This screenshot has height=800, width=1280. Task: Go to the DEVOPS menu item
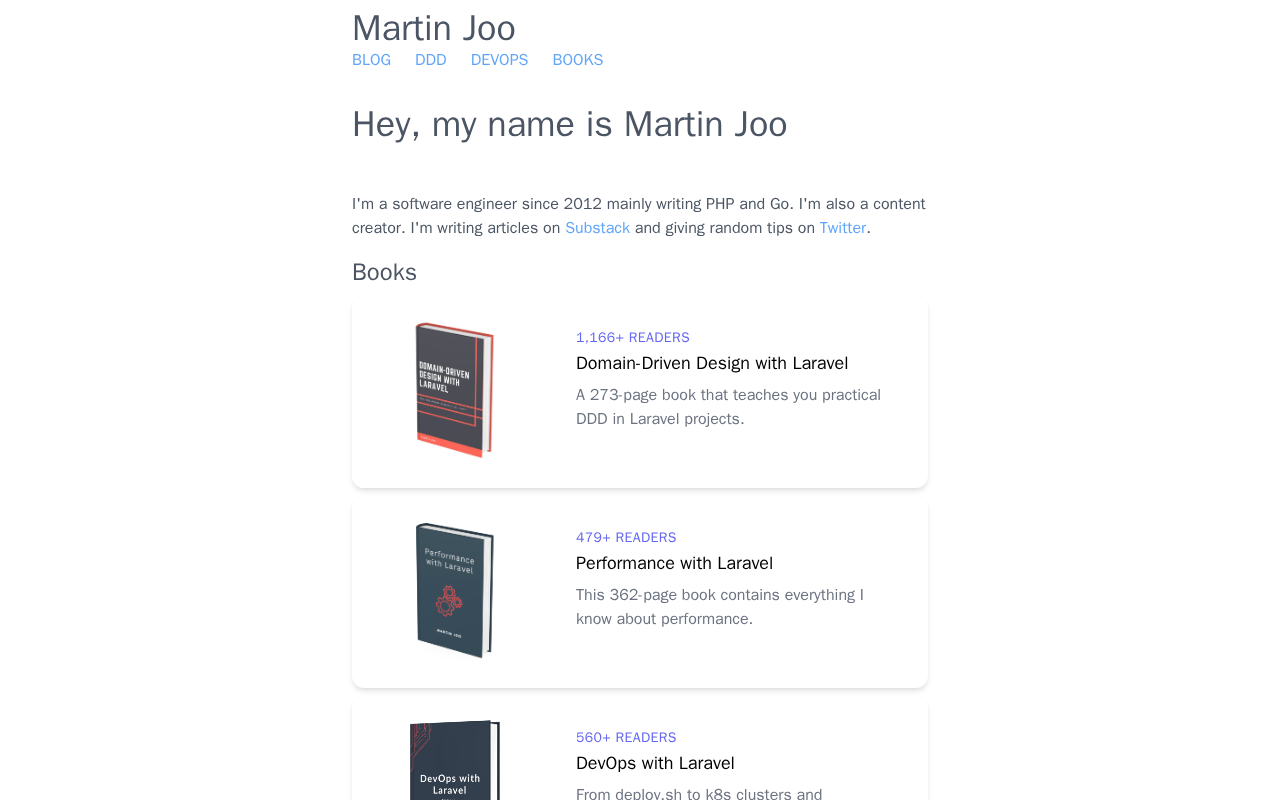pyautogui.click(x=499, y=60)
